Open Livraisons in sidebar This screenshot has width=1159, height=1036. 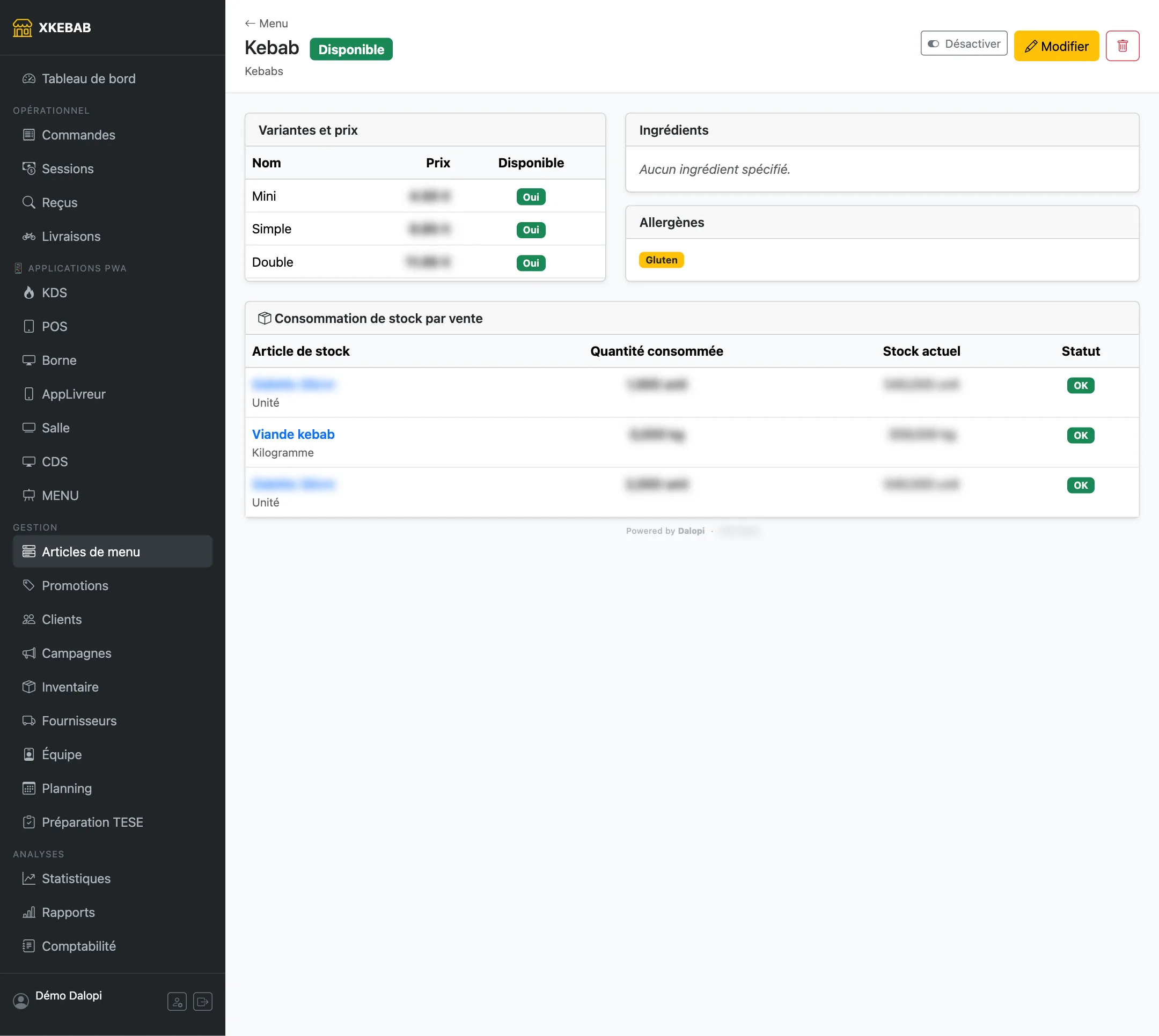coord(113,236)
